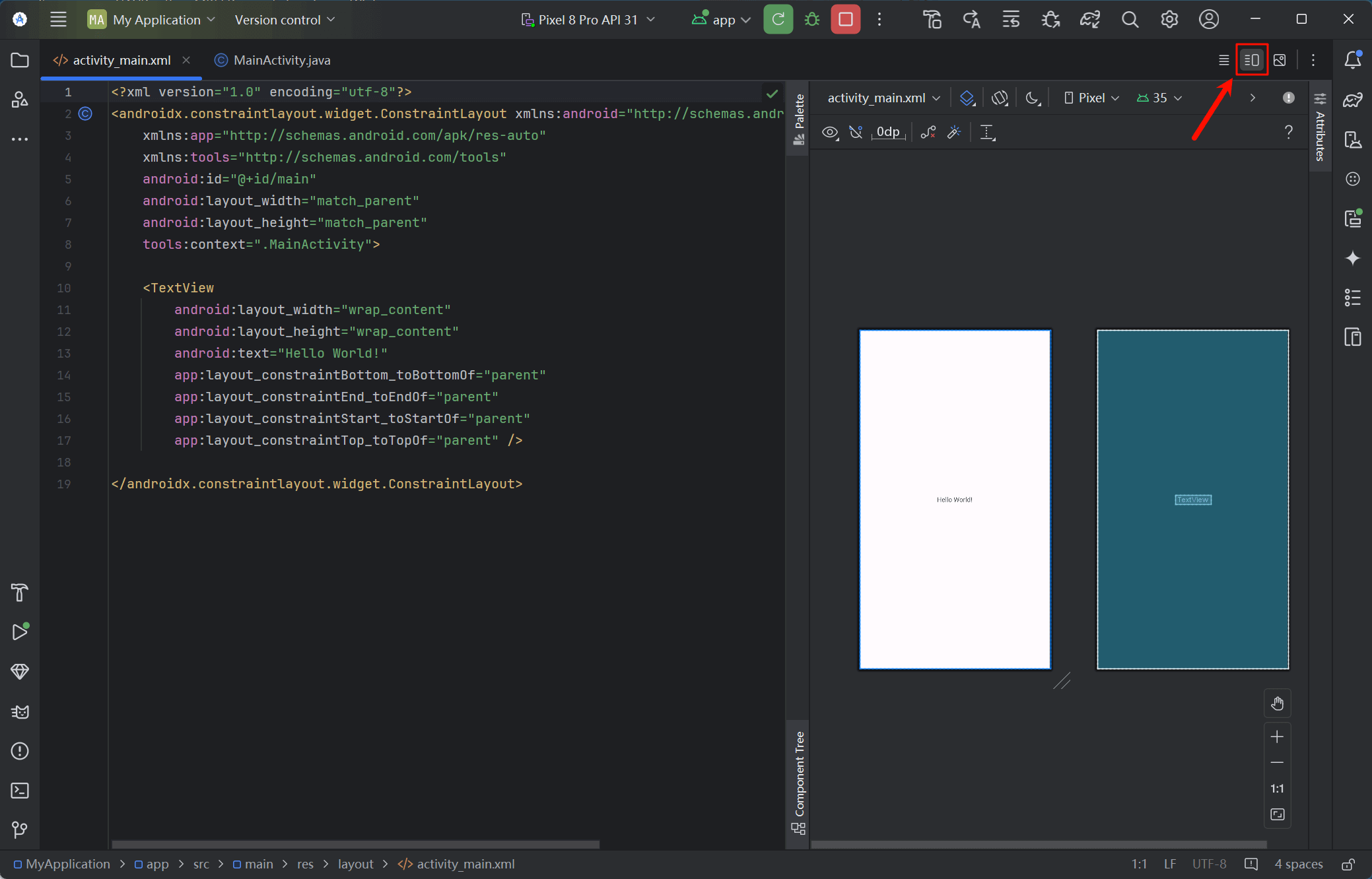Stop the running app
This screenshot has height=879, width=1372.
coord(845,20)
